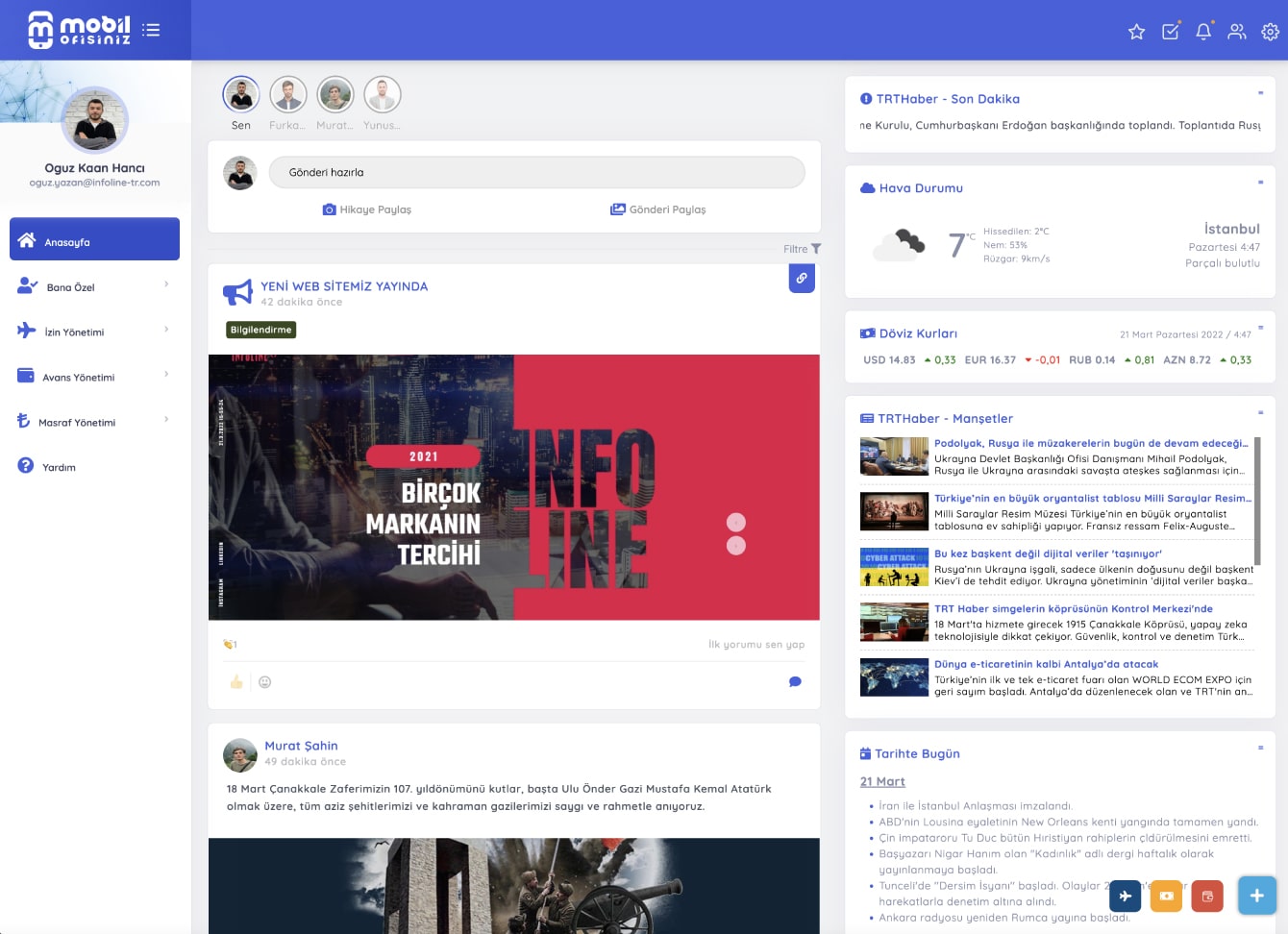
Task: Open the notifications bell icon
Action: pos(1203,31)
